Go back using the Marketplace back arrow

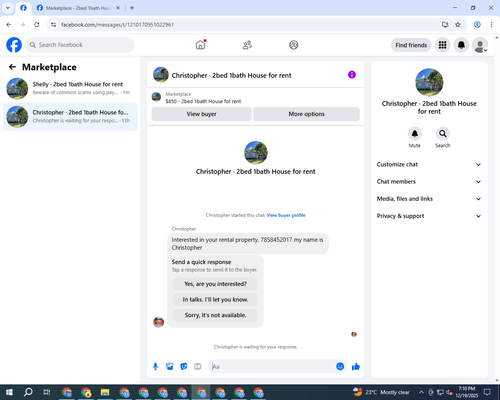(x=12, y=67)
